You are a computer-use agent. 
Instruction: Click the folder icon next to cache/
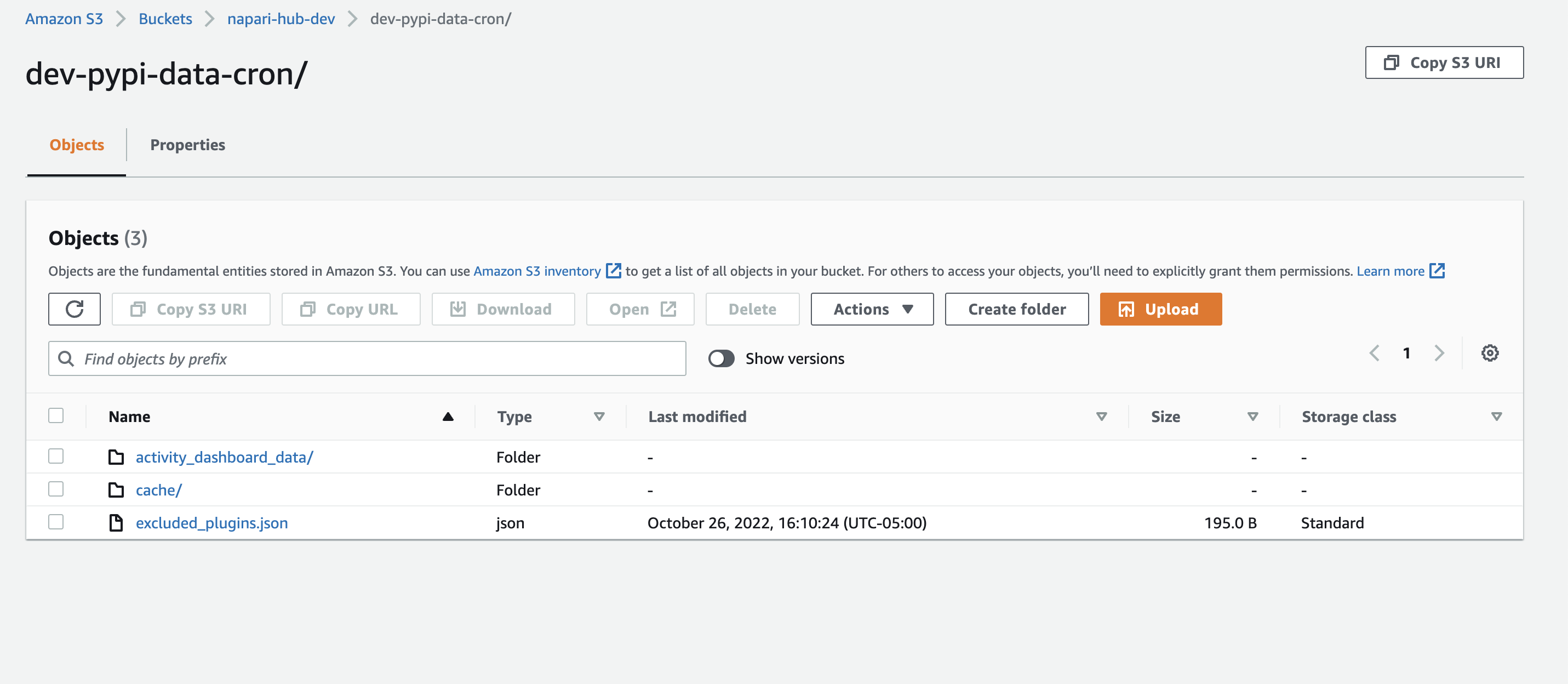pos(116,489)
